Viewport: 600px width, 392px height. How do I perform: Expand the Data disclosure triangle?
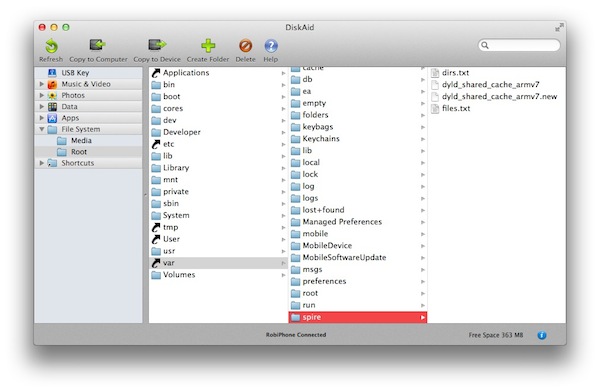42,106
